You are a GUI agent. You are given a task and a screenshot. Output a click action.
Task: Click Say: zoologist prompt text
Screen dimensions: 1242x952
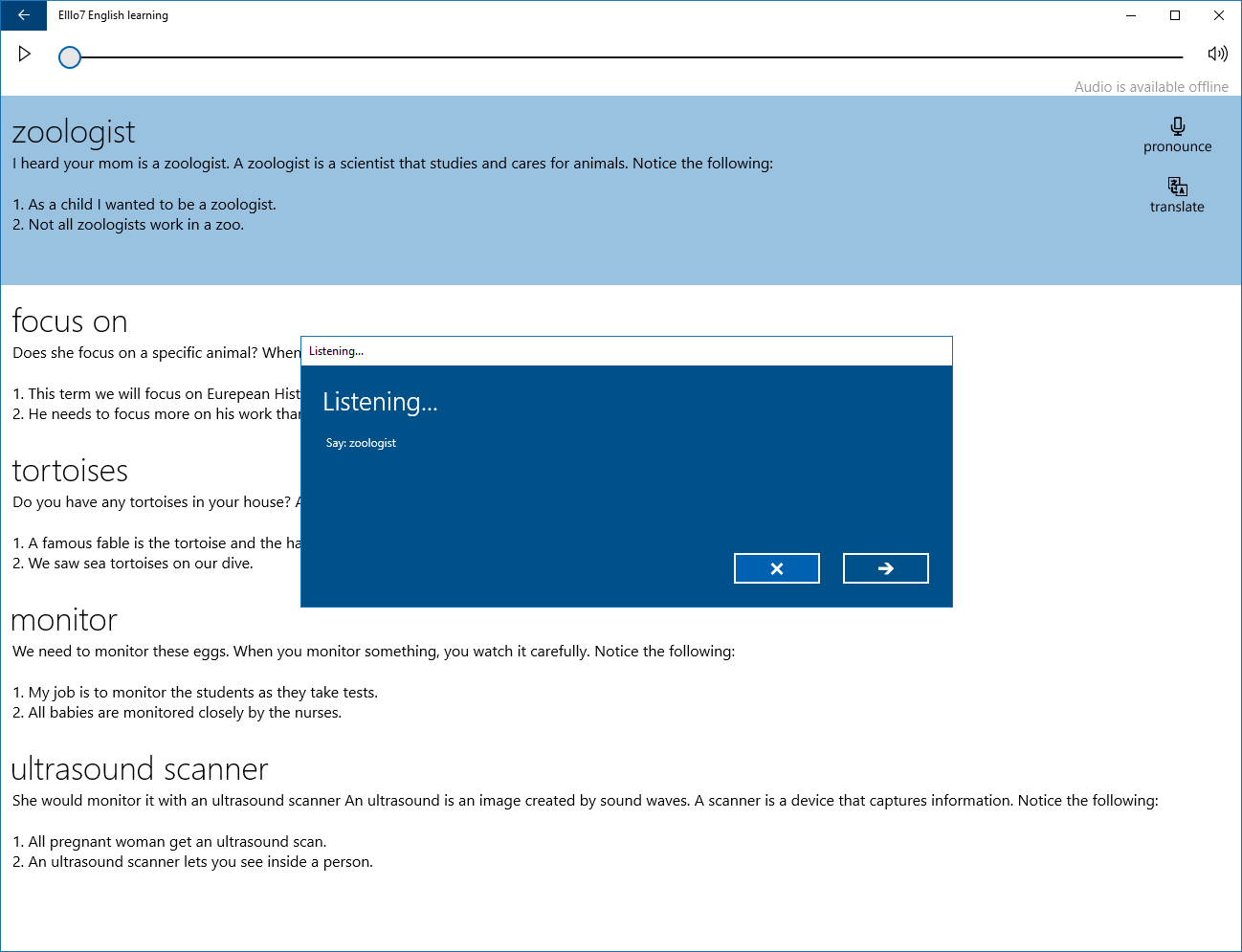(361, 442)
